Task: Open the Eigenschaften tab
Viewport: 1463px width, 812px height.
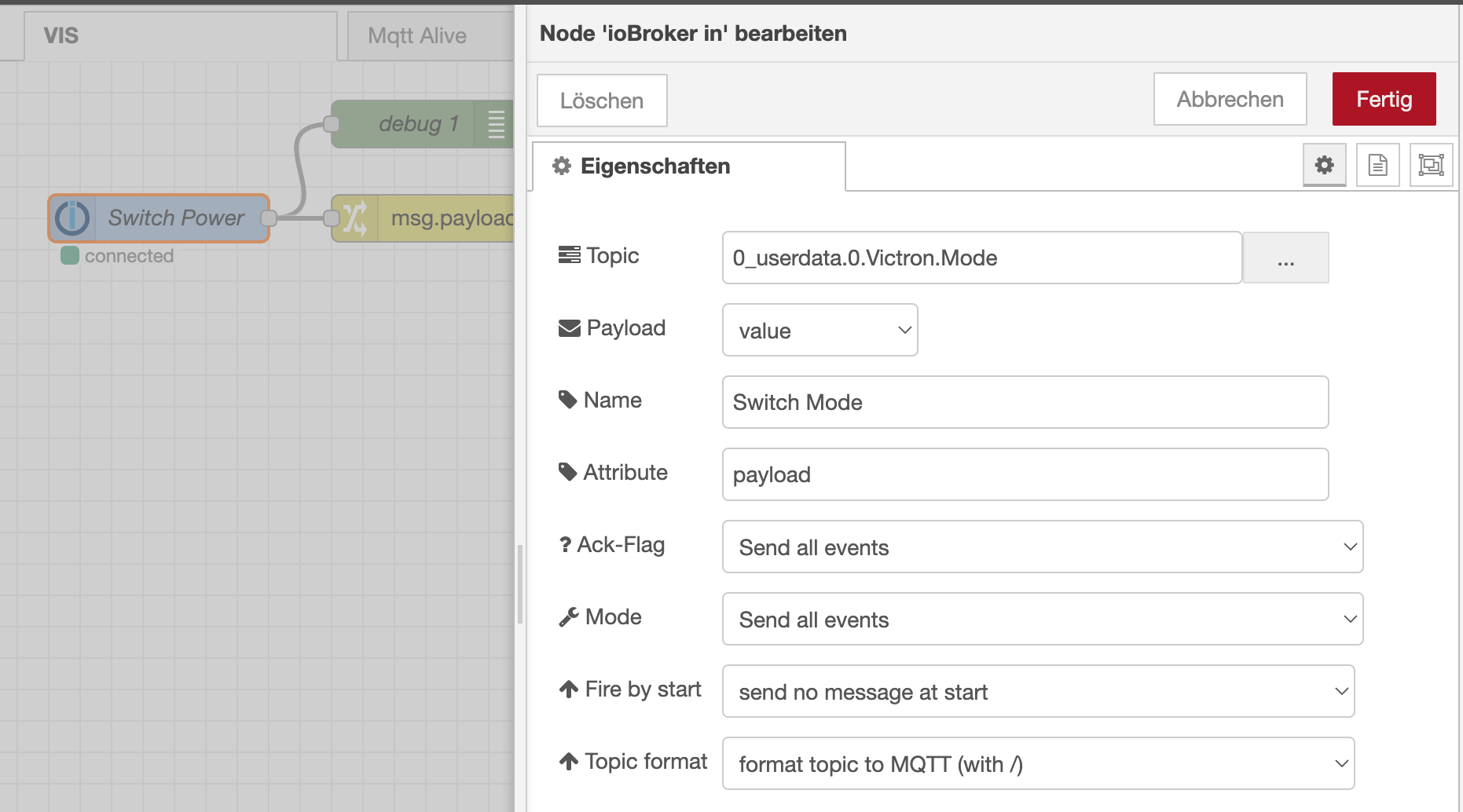Action: coord(689,166)
